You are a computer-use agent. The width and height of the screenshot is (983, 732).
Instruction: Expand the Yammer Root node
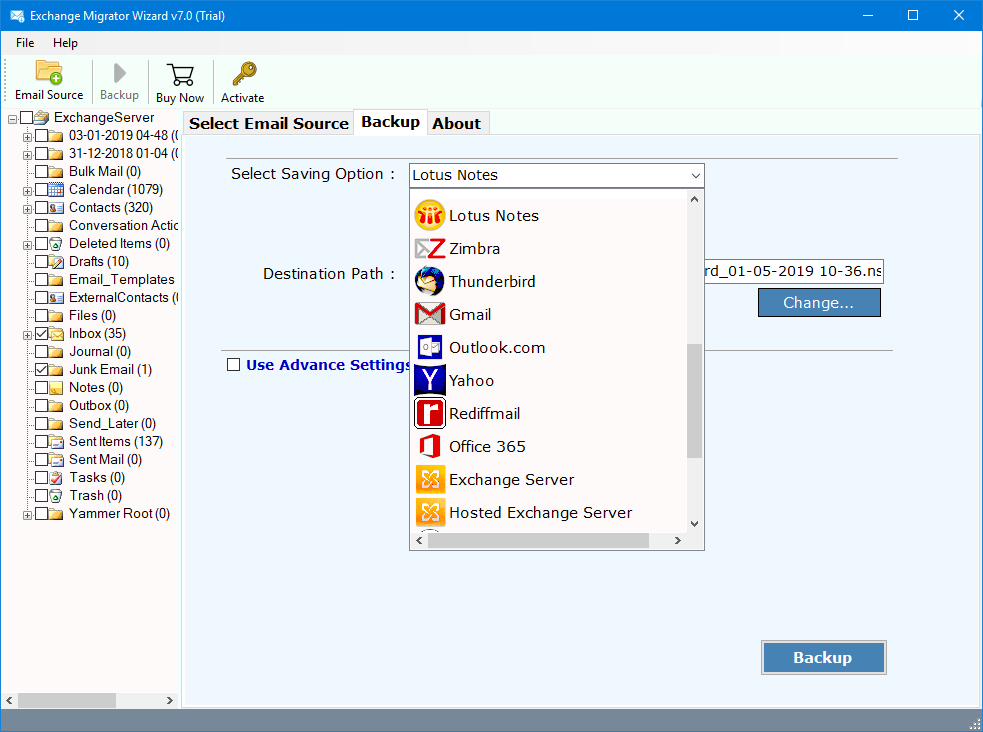(x=27, y=515)
